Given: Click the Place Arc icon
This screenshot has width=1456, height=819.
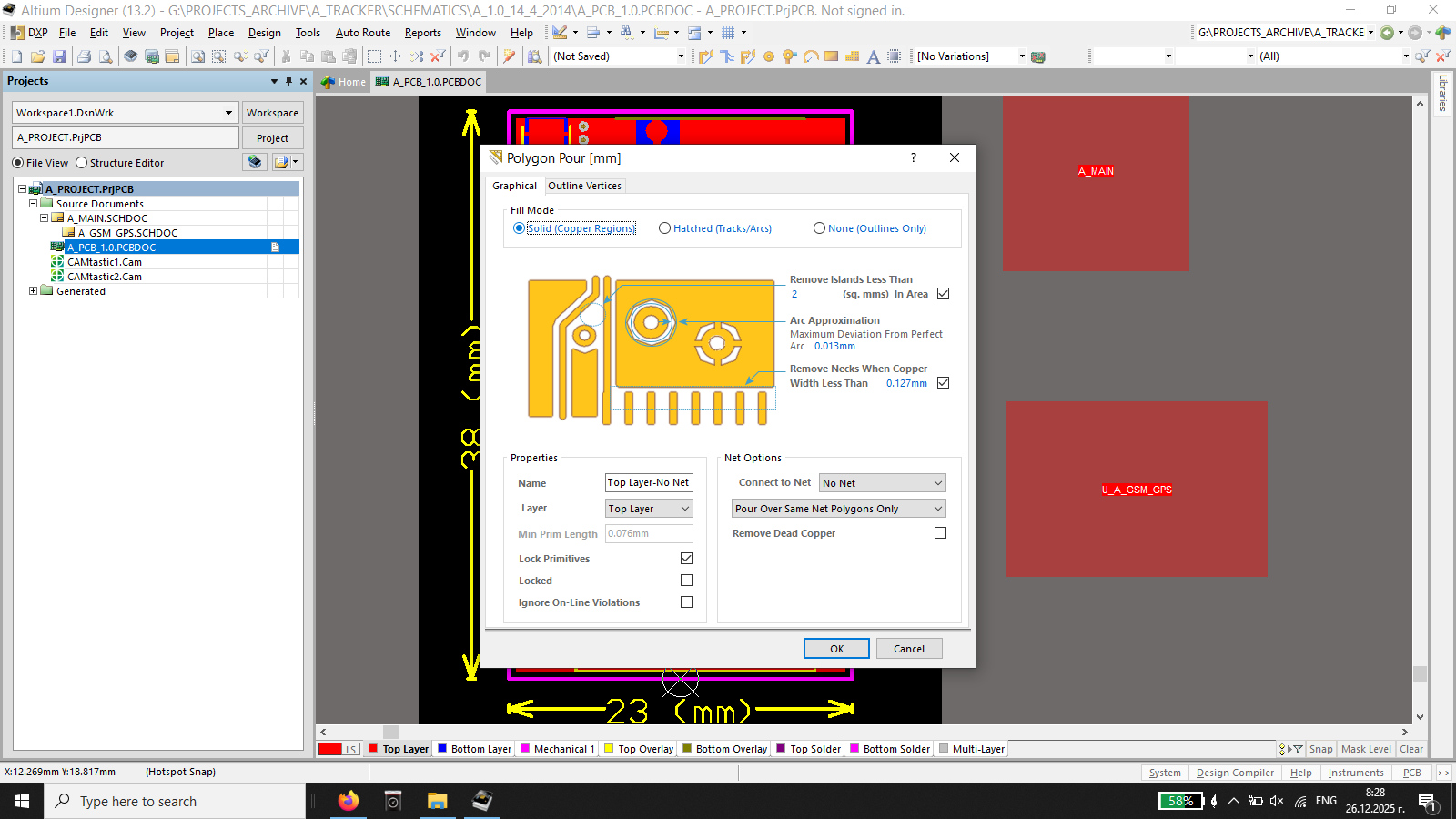Looking at the screenshot, I should pyautogui.click(x=810, y=56).
